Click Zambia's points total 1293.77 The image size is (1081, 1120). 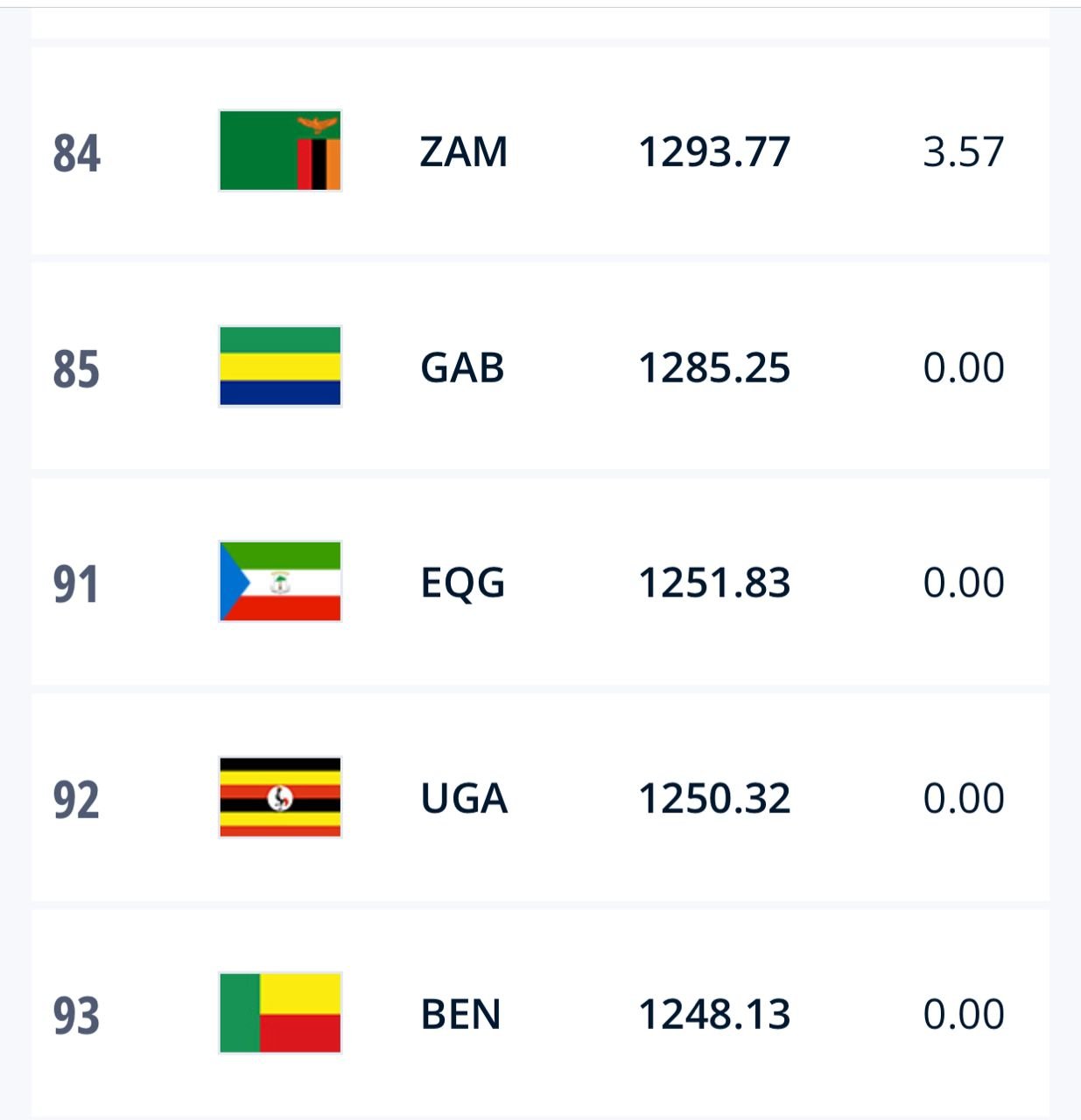(x=714, y=151)
